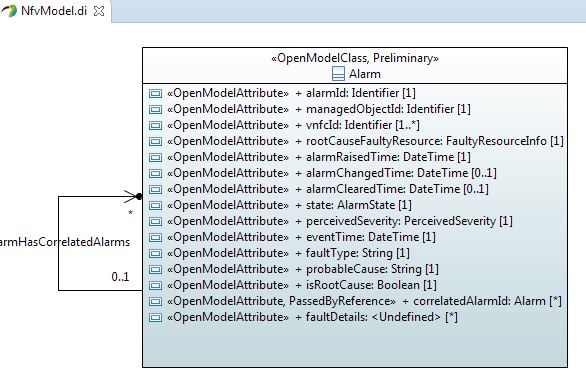Click the property icon of alarmId attribute
Image resolution: width=586 pixels, height=381 pixels.
click(x=155, y=93)
